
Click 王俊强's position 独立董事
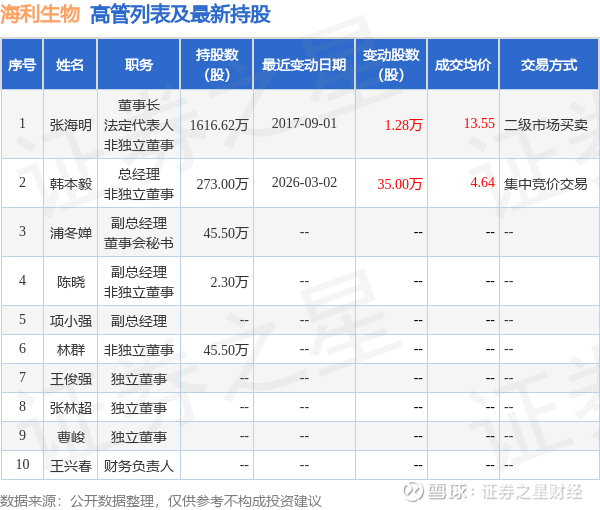pos(139,378)
